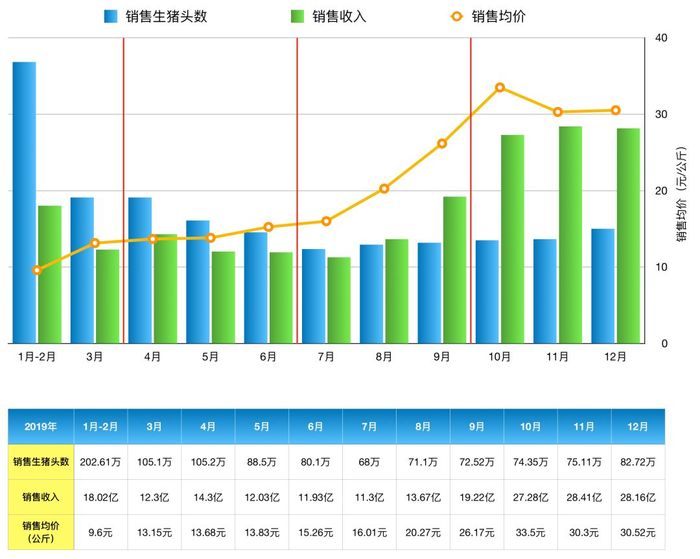This screenshot has height=559, width=700.
Task: Click the 销售均价（元/公斤）axis title
Action: pyautogui.click(x=681, y=194)
